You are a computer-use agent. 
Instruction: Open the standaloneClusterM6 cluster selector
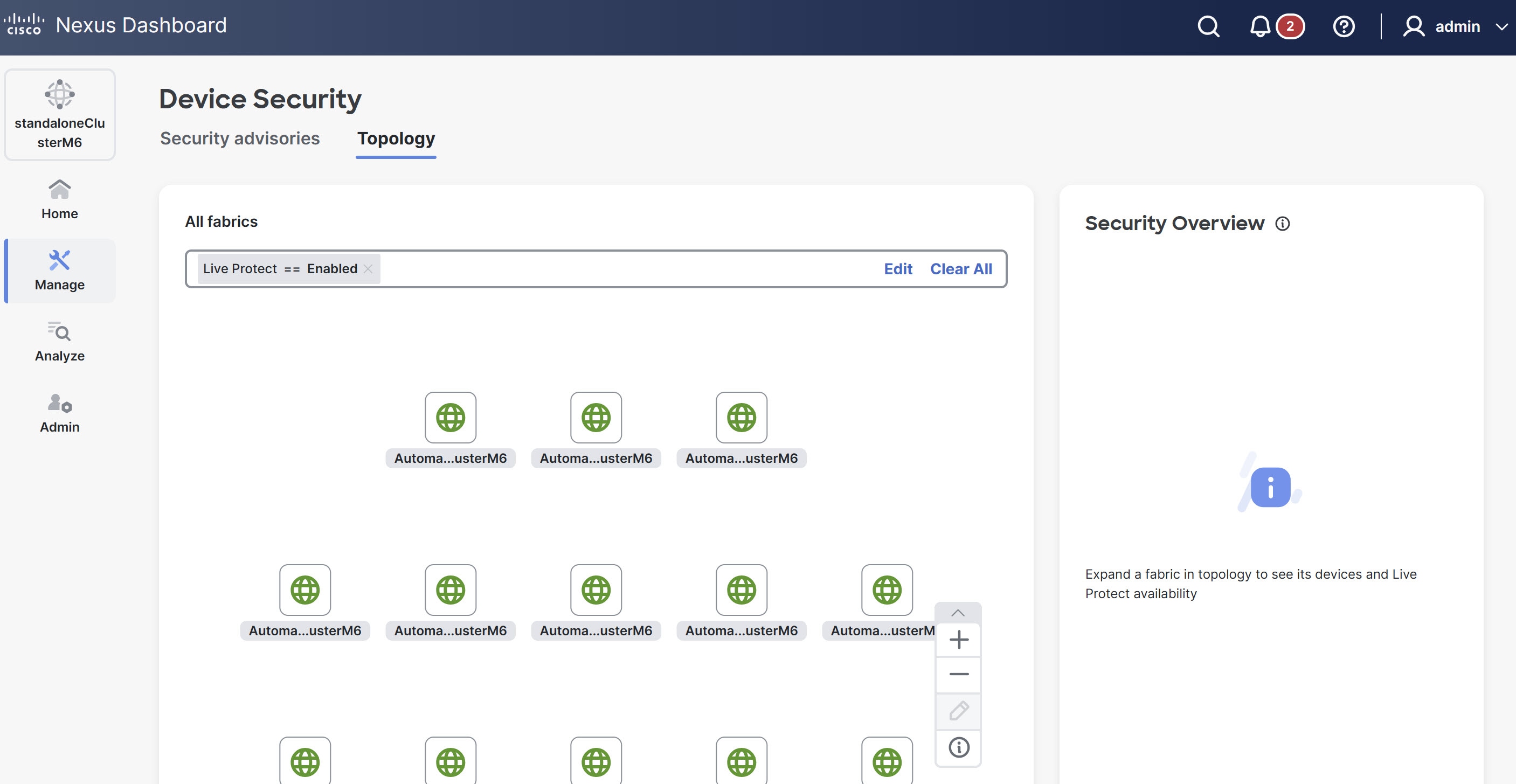coord(59,114)
